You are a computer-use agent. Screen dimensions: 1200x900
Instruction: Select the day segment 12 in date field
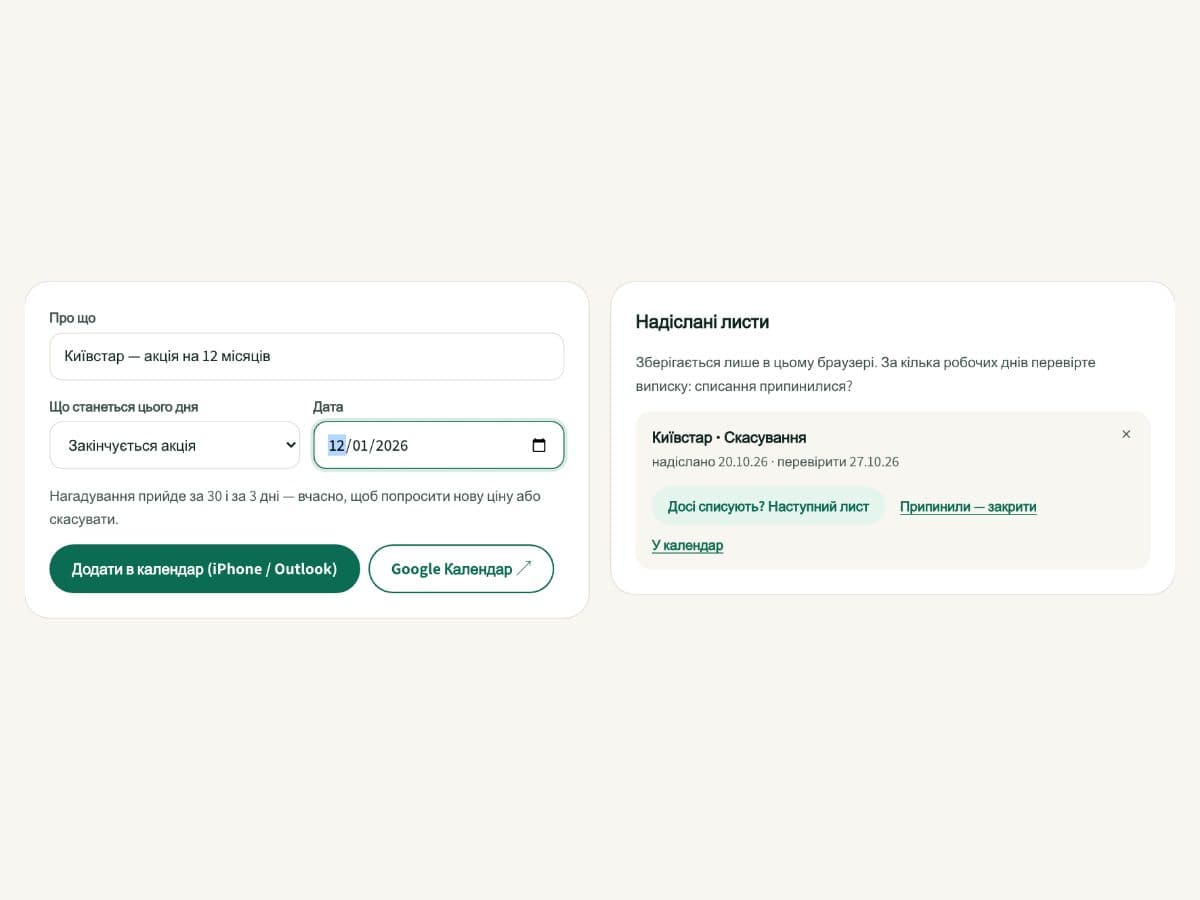pos(337,446)
